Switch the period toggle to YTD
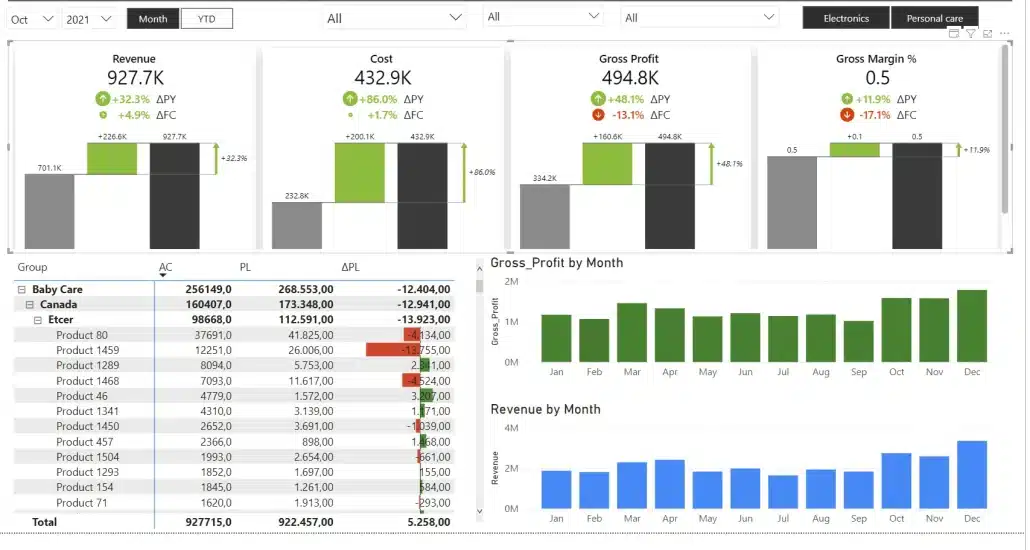Image resolution: width=1030 pixels, height=550 pixels. coord(206,19)
